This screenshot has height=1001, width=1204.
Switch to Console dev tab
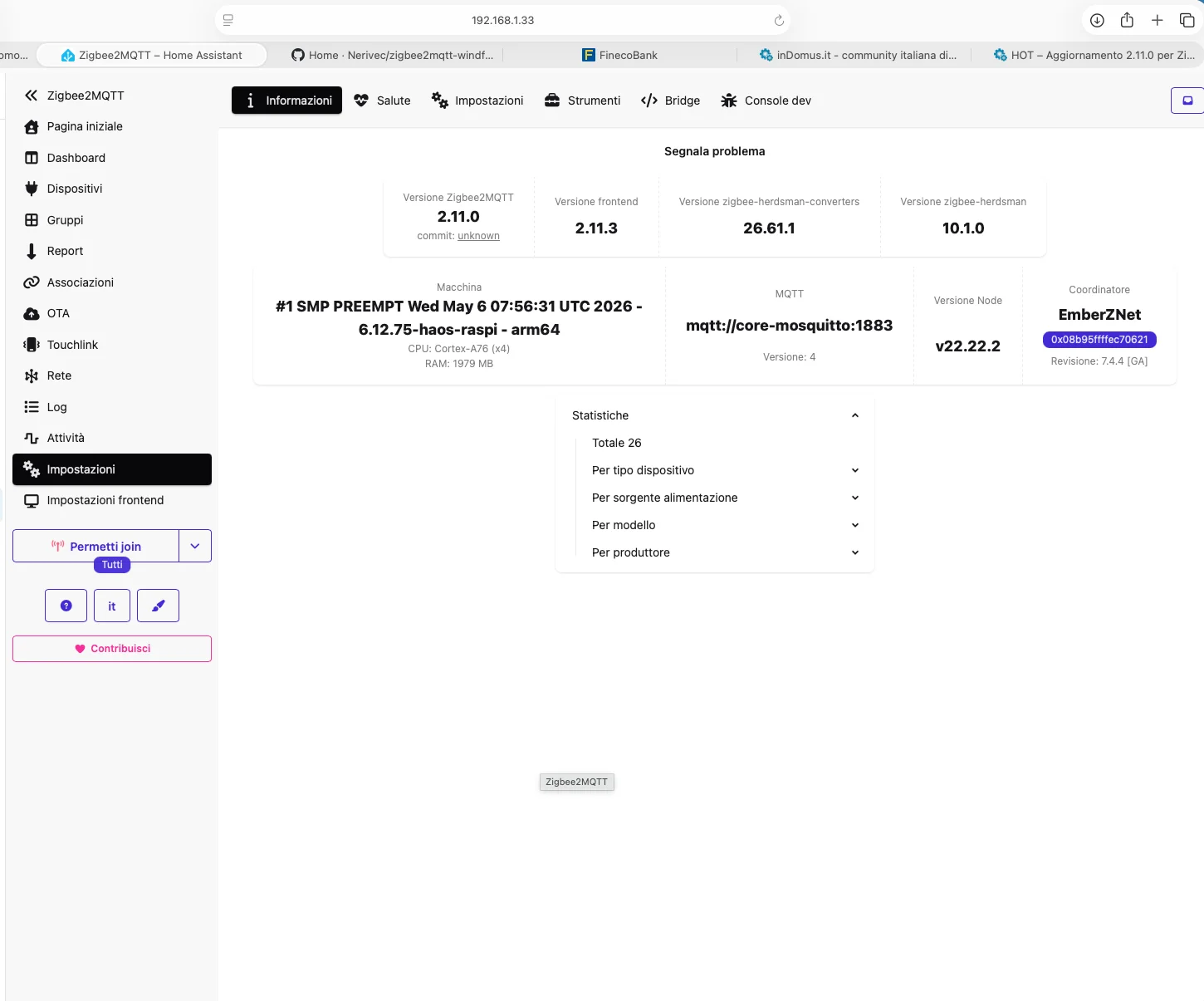click(x=766, y=101)
